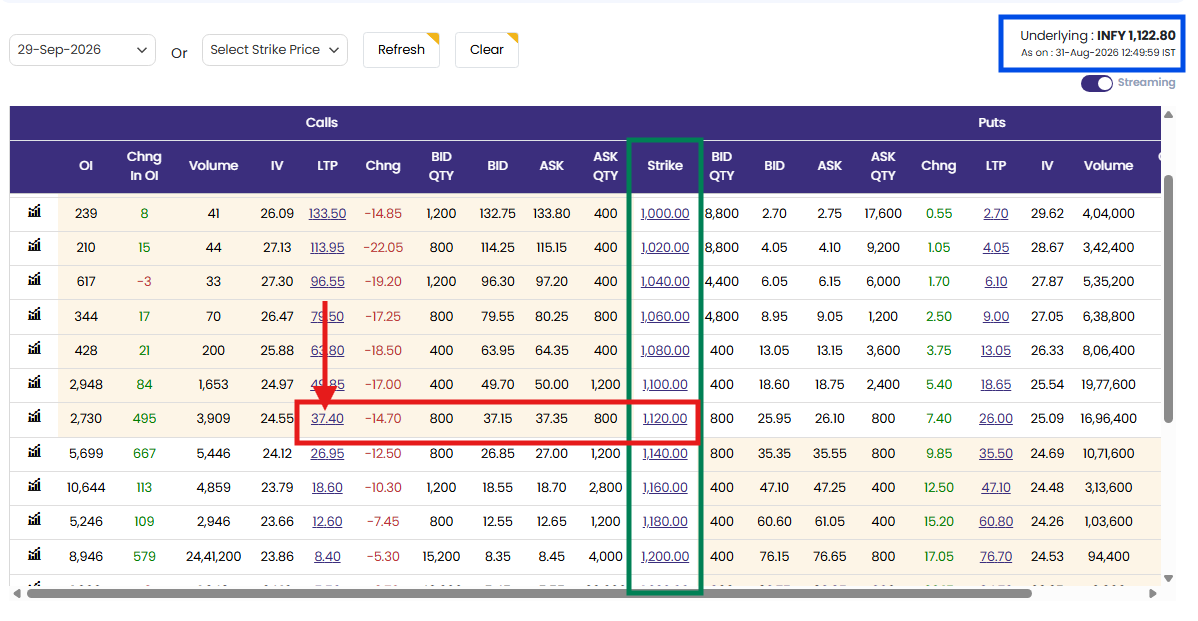Click the Underlying INFY 1,122.80 value

[1097, 35]
